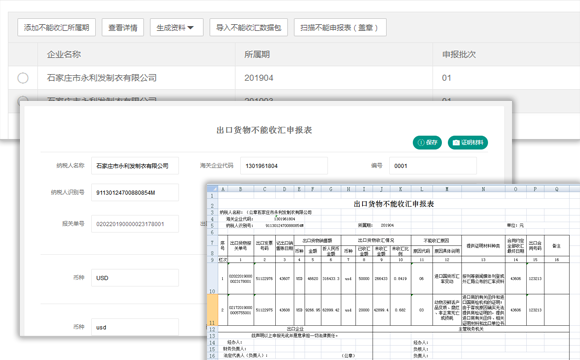Select spreadsheet column G header

(x=331, y=189)
